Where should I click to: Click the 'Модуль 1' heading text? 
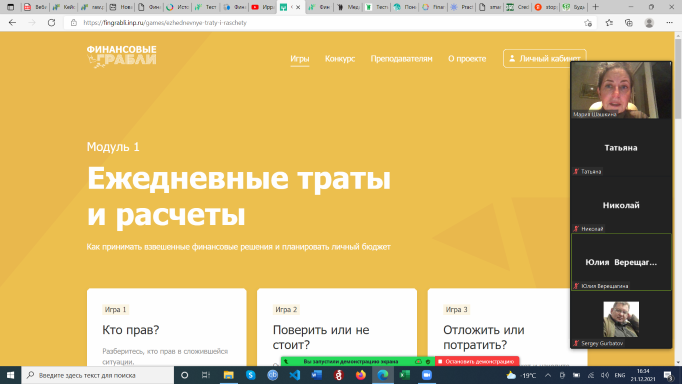tap(113, 147)
